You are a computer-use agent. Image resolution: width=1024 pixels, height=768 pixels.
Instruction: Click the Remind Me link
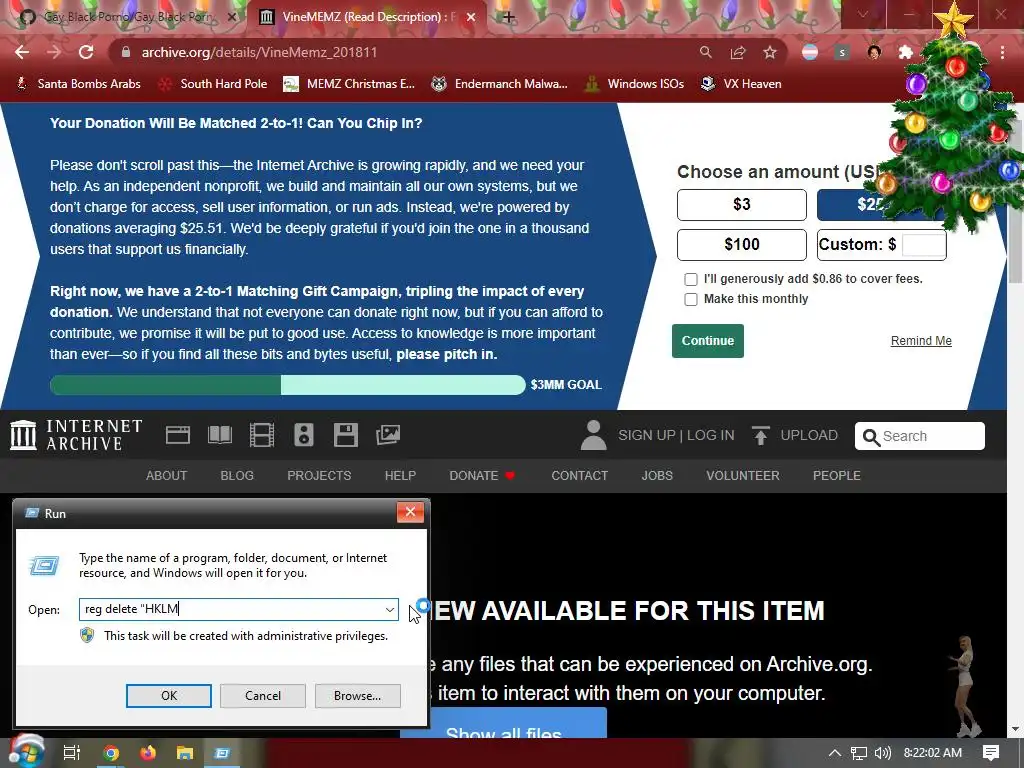(x=921, y=341)
